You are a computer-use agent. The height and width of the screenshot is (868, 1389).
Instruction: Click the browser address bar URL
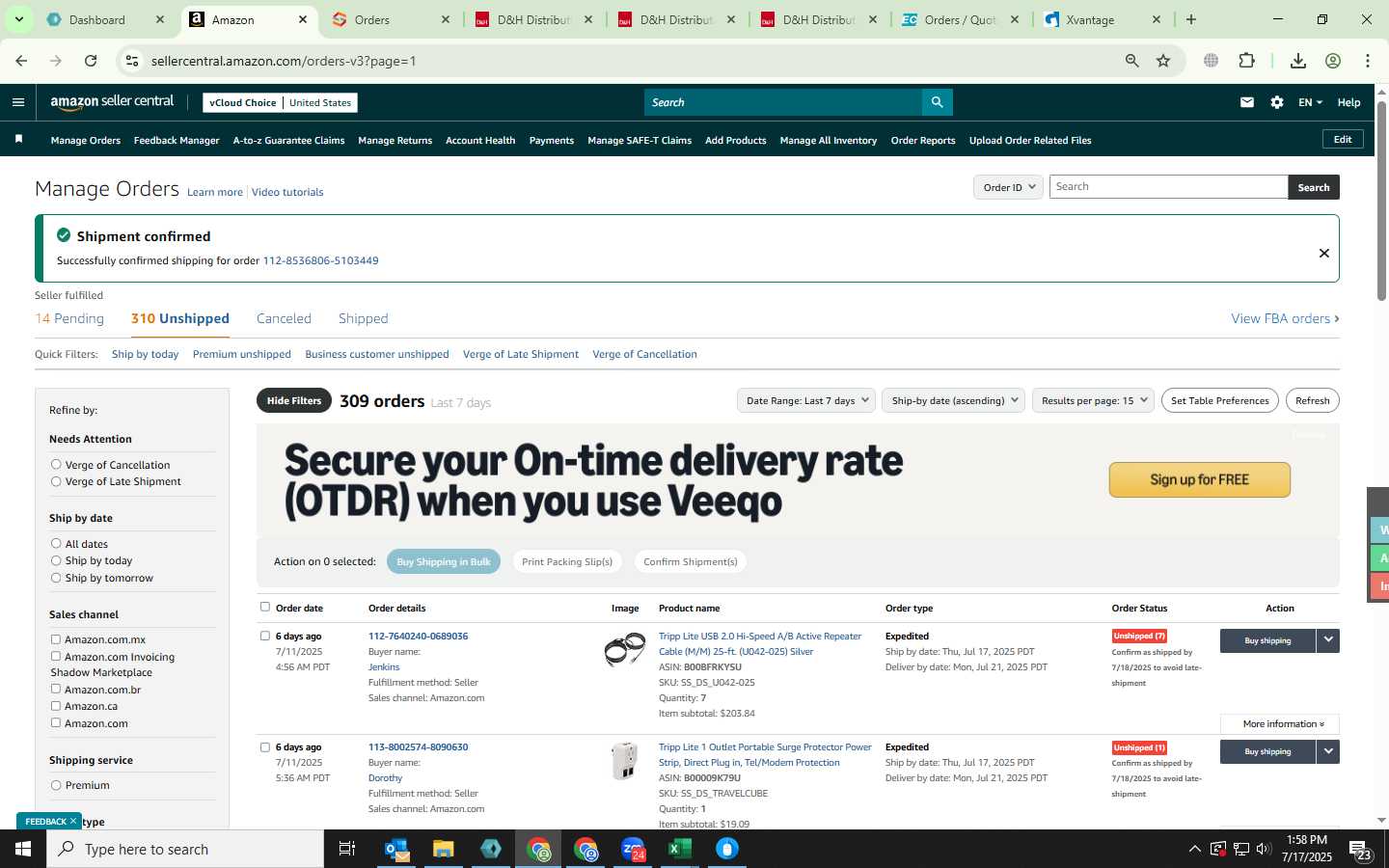click(x=284, y=61)
